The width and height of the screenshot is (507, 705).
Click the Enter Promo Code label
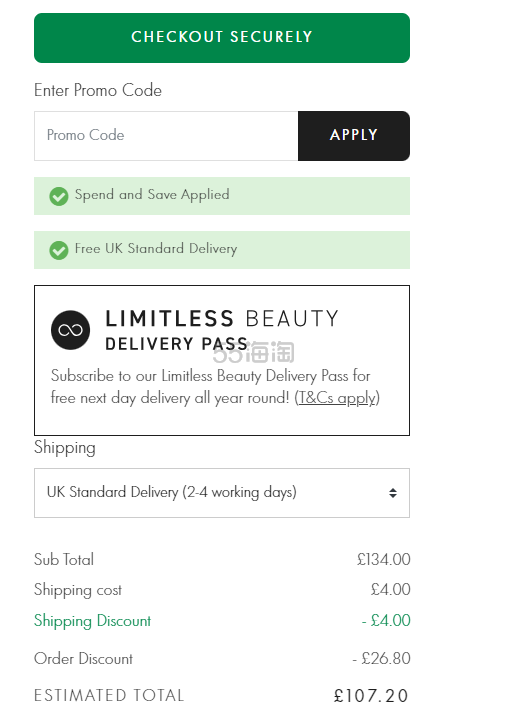pos(98,90)
